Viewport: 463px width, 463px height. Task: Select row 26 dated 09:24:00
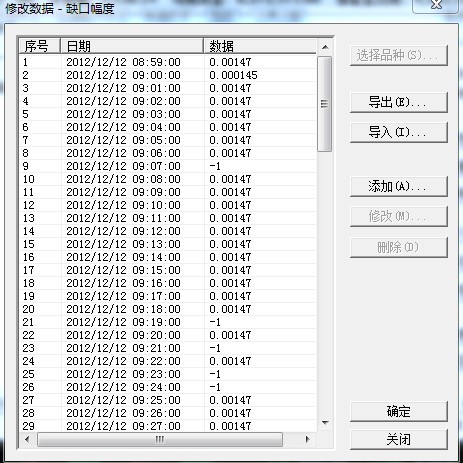(168, 387)
